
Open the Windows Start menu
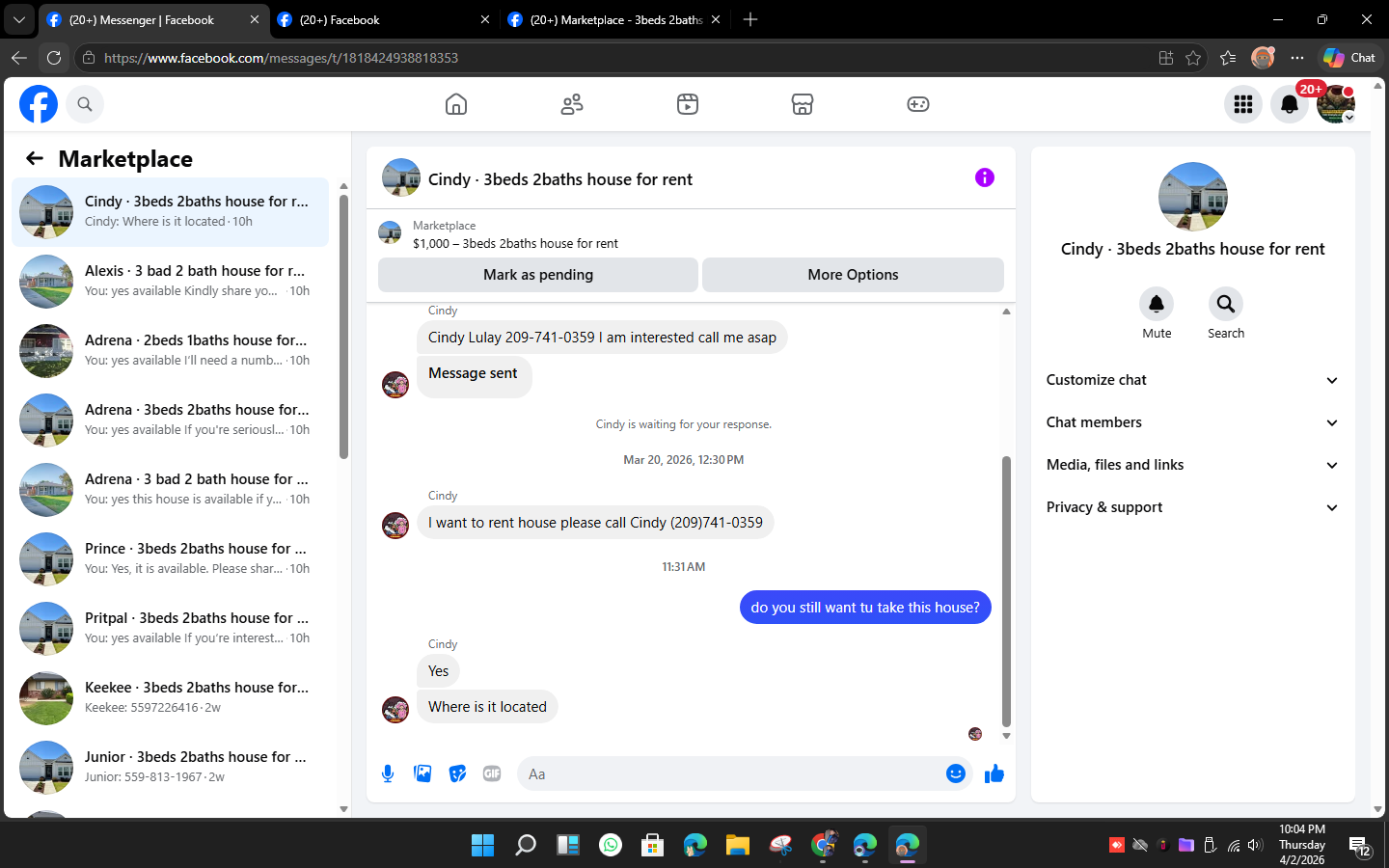(482, 846)
